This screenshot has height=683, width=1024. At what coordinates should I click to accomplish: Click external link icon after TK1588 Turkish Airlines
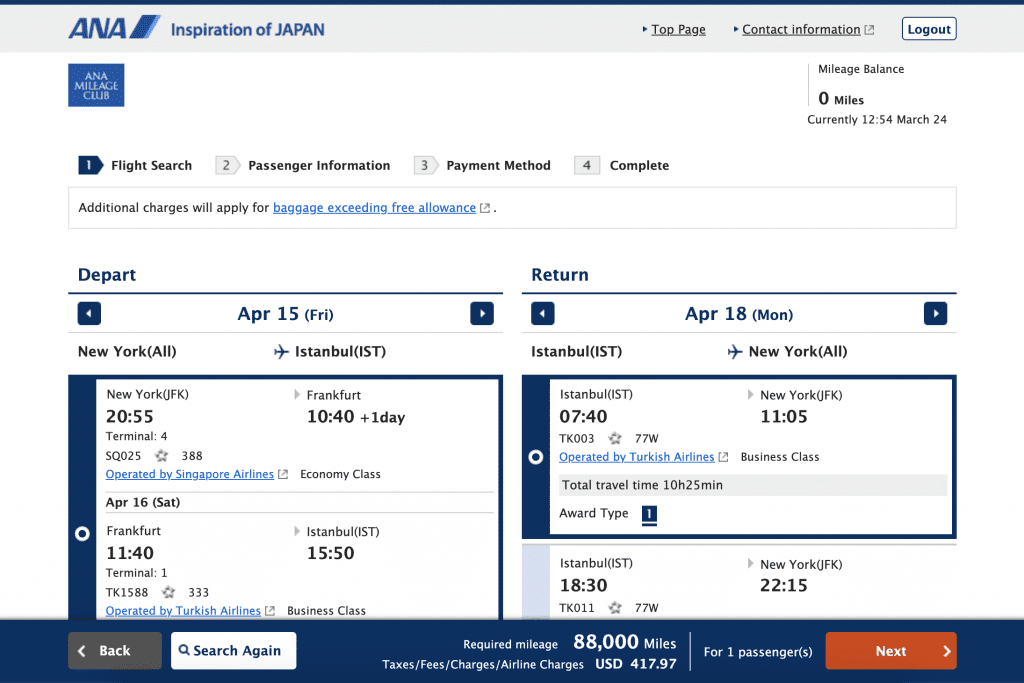270,611
